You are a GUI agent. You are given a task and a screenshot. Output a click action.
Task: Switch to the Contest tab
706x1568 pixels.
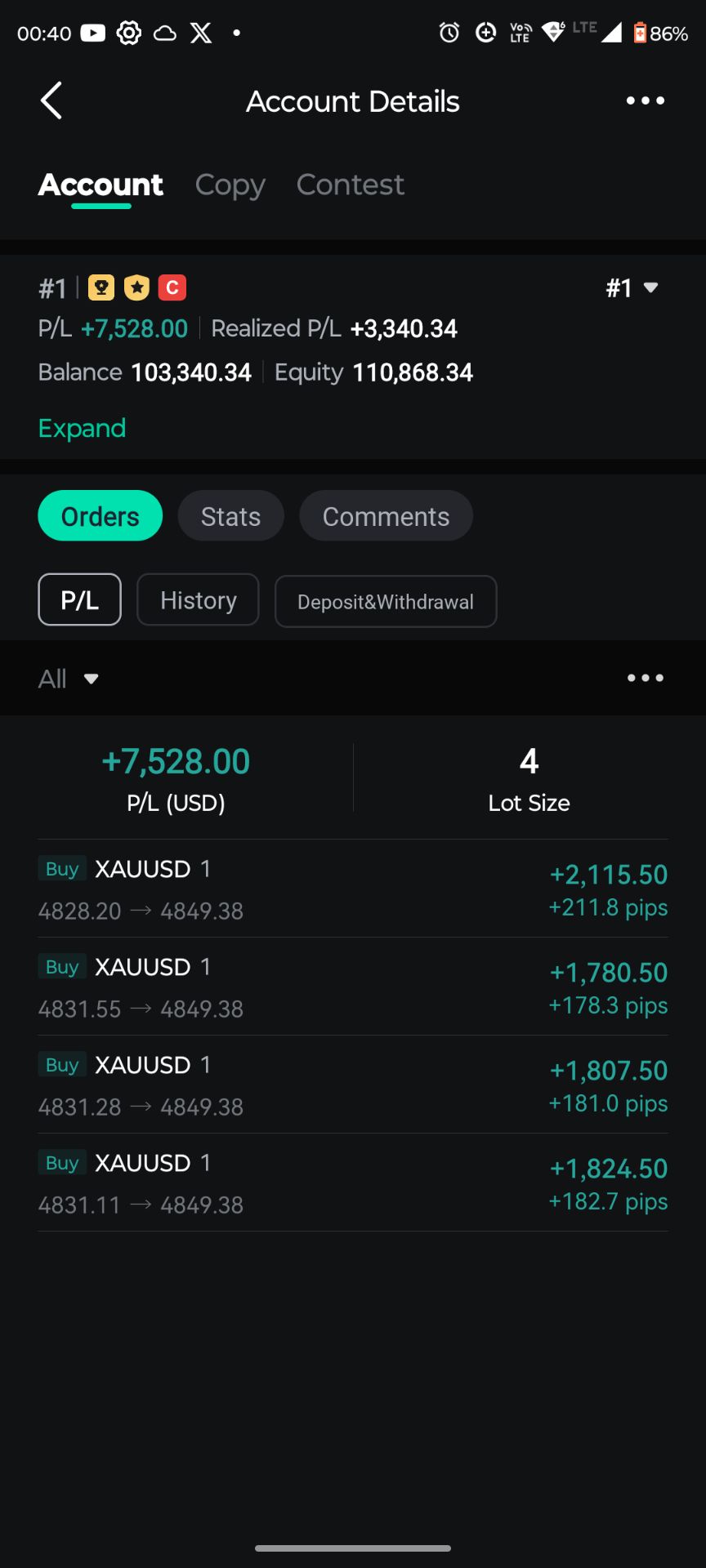tap(350, 185)
